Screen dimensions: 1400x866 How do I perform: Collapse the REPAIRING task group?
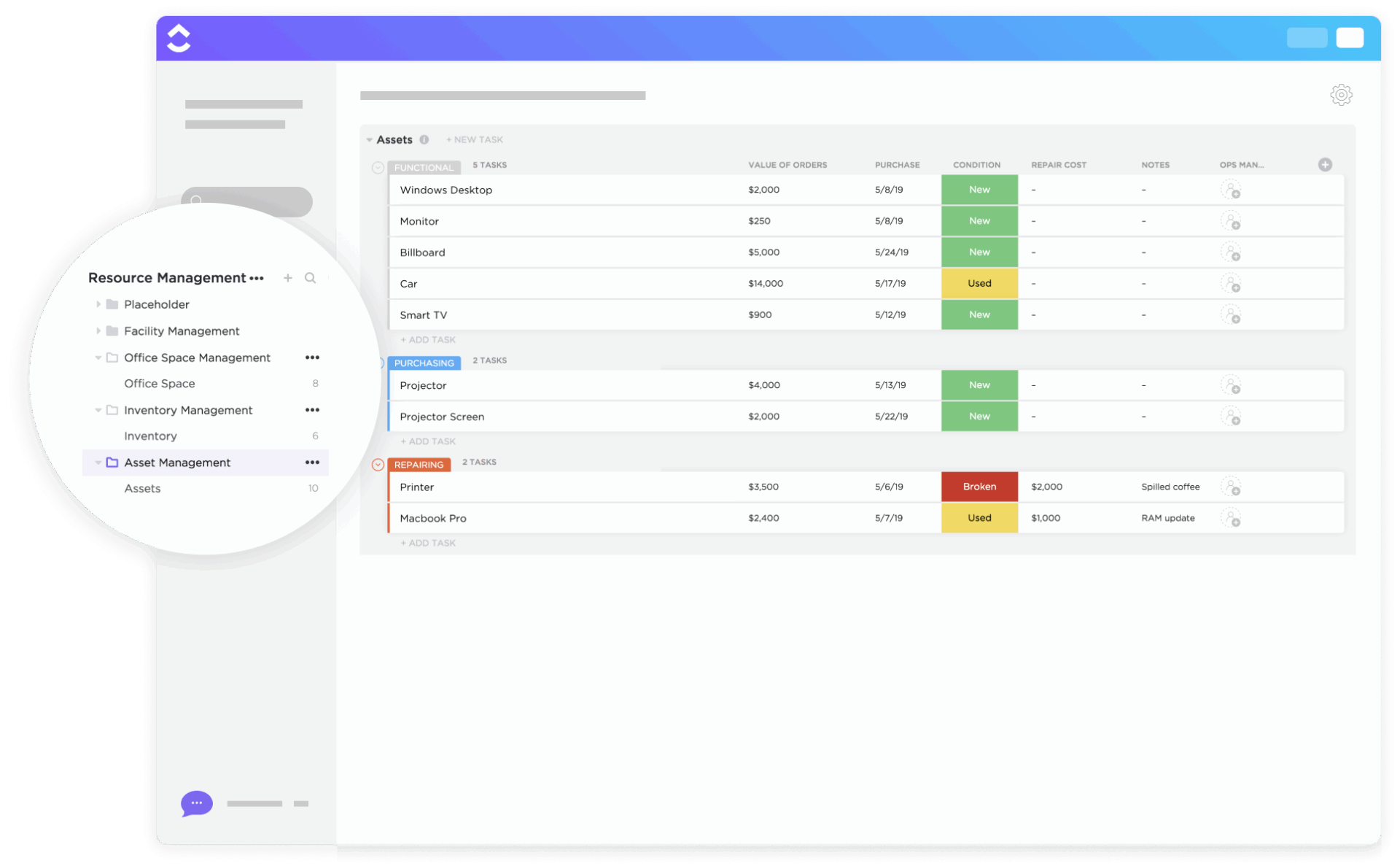(378, 464)
